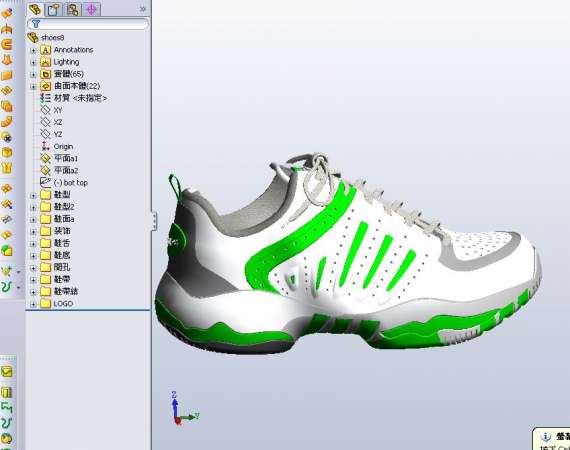This screenshot has height=450, width=570.
Task: Expand the Lighting folder
Action: (x=33, y=63)
